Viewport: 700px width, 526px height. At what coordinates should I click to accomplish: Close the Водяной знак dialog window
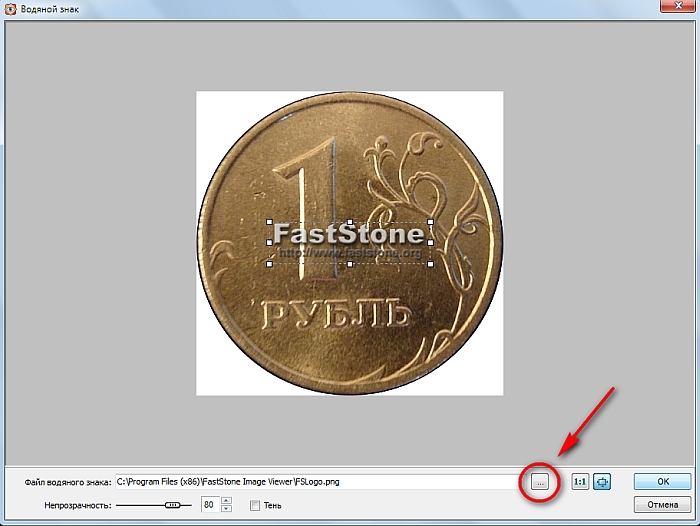tap(678, 6)
